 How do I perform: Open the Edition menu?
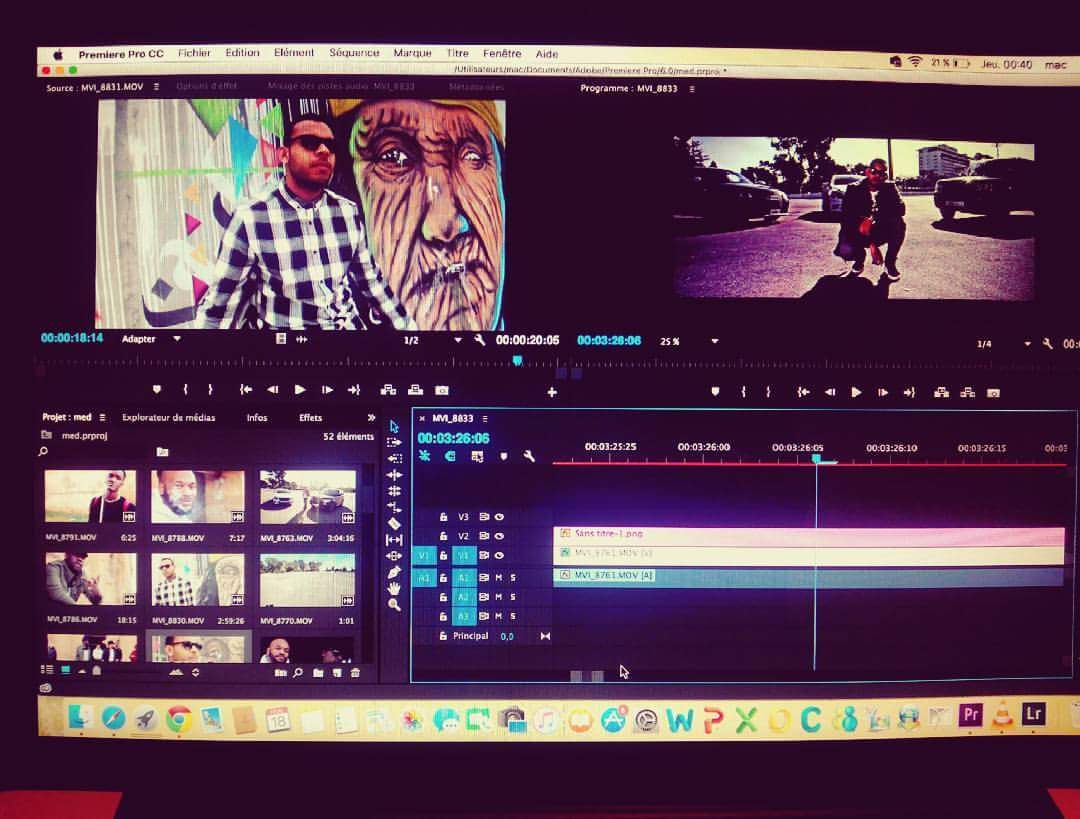(x=242, y=52)
